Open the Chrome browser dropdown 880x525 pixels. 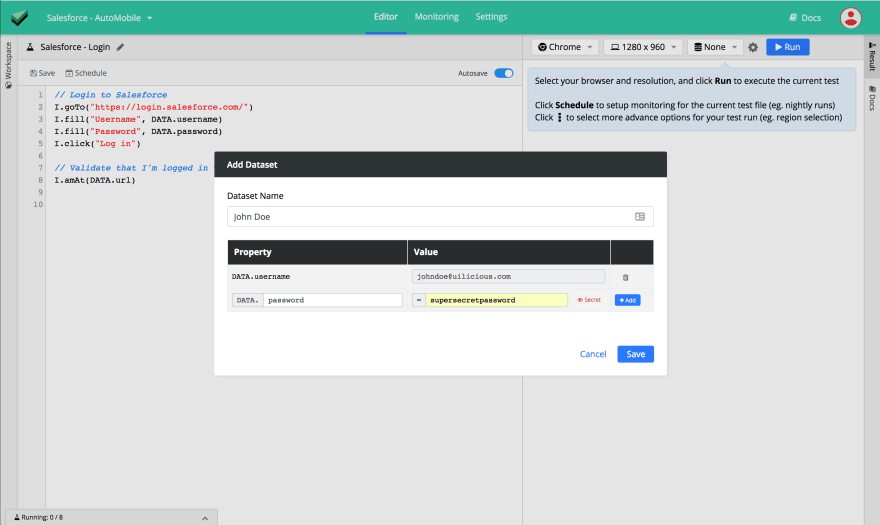pos(565,47)
